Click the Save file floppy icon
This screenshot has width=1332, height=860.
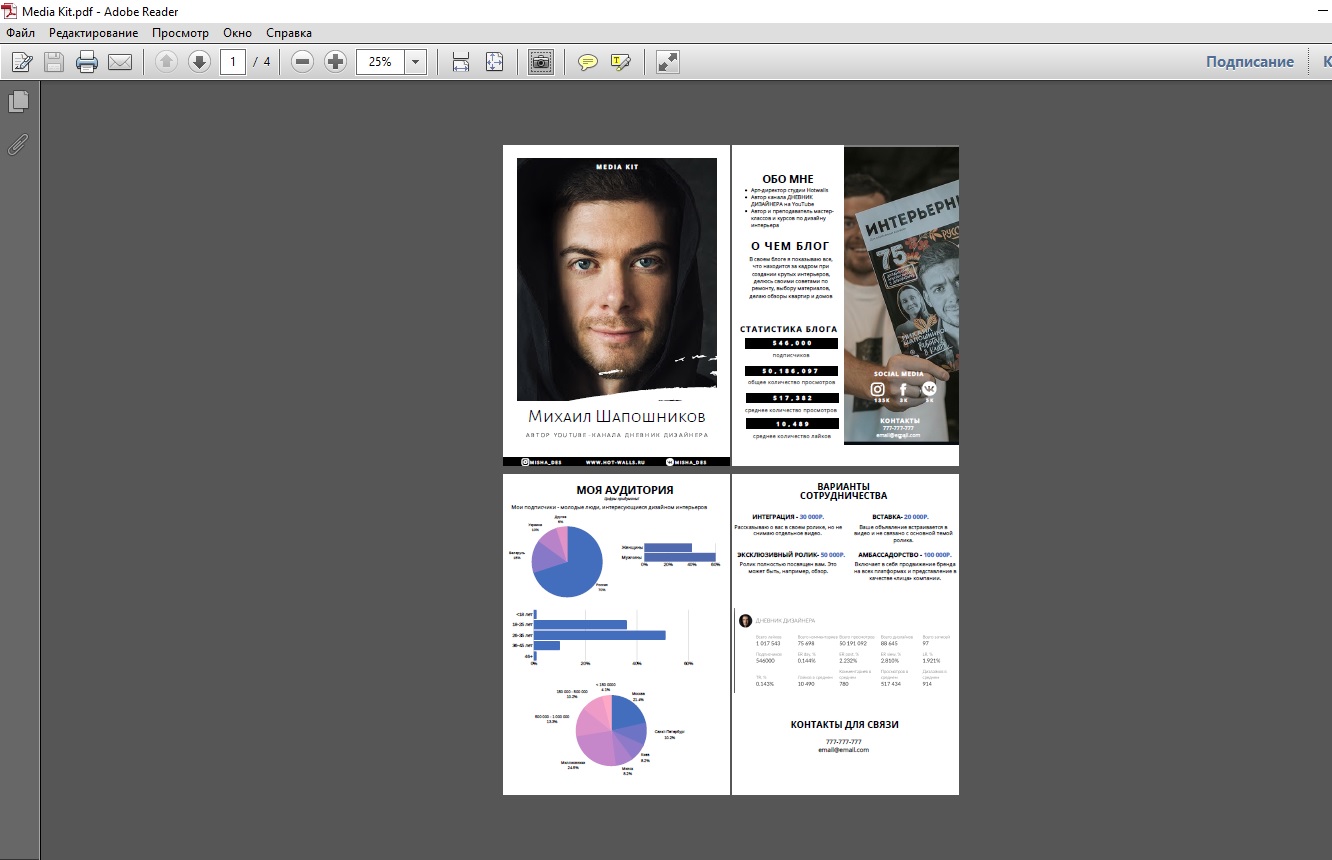tap(54, 62)
